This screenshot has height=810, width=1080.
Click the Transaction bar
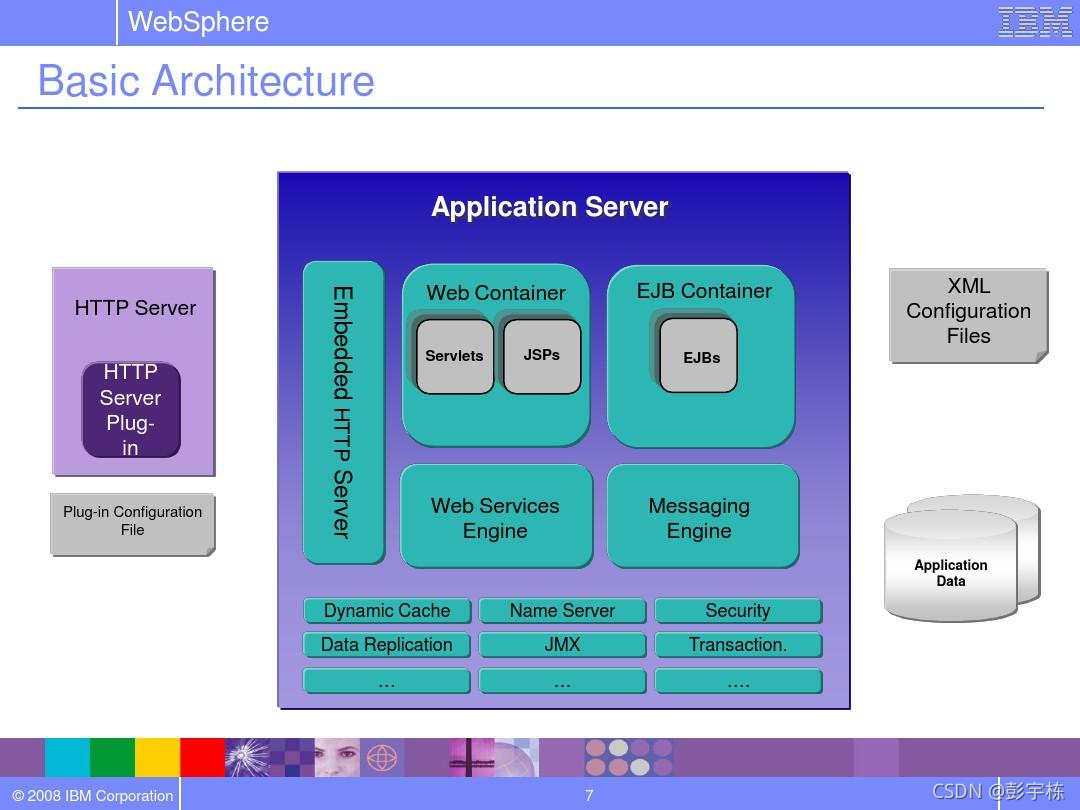(738, 645)
